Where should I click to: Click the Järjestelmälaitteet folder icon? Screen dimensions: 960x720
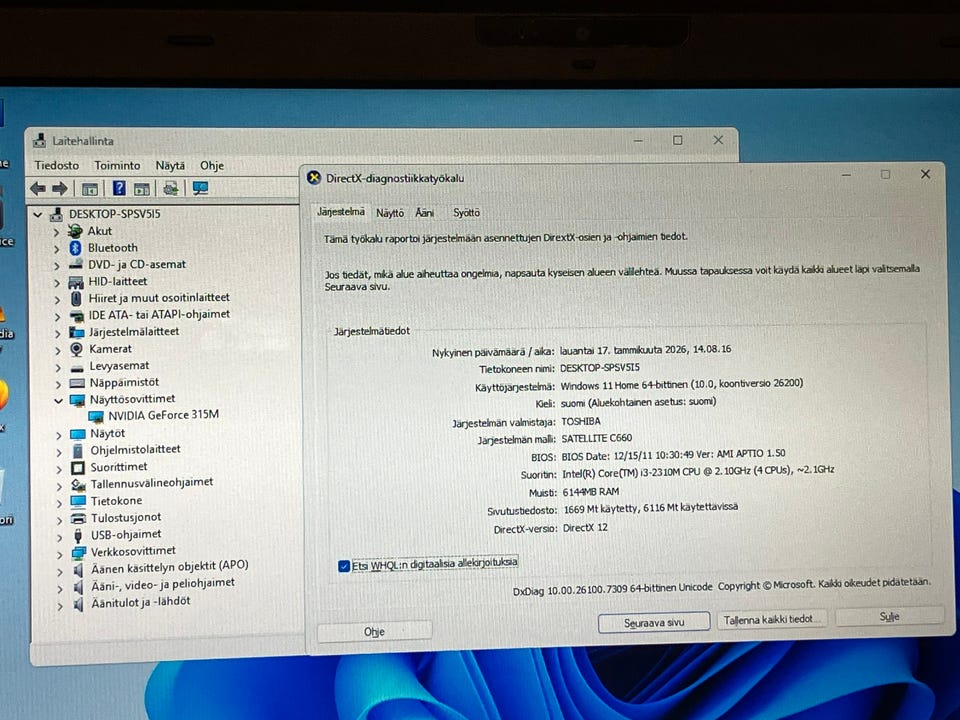(x=77, y=332)
